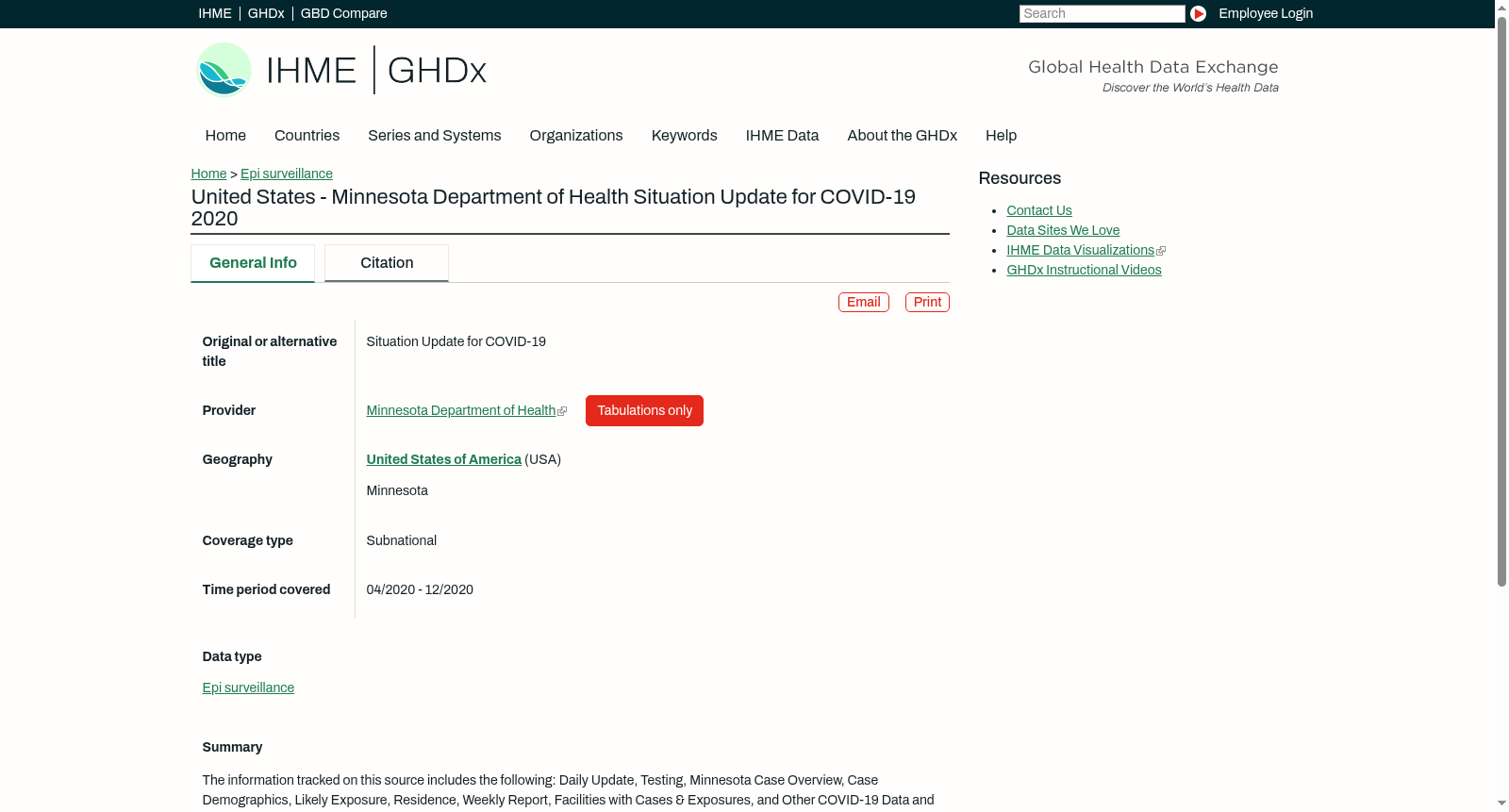This screenshot has height=812, width=1509.
Task: Follow the United States of America link
Action: click(443, 459)
